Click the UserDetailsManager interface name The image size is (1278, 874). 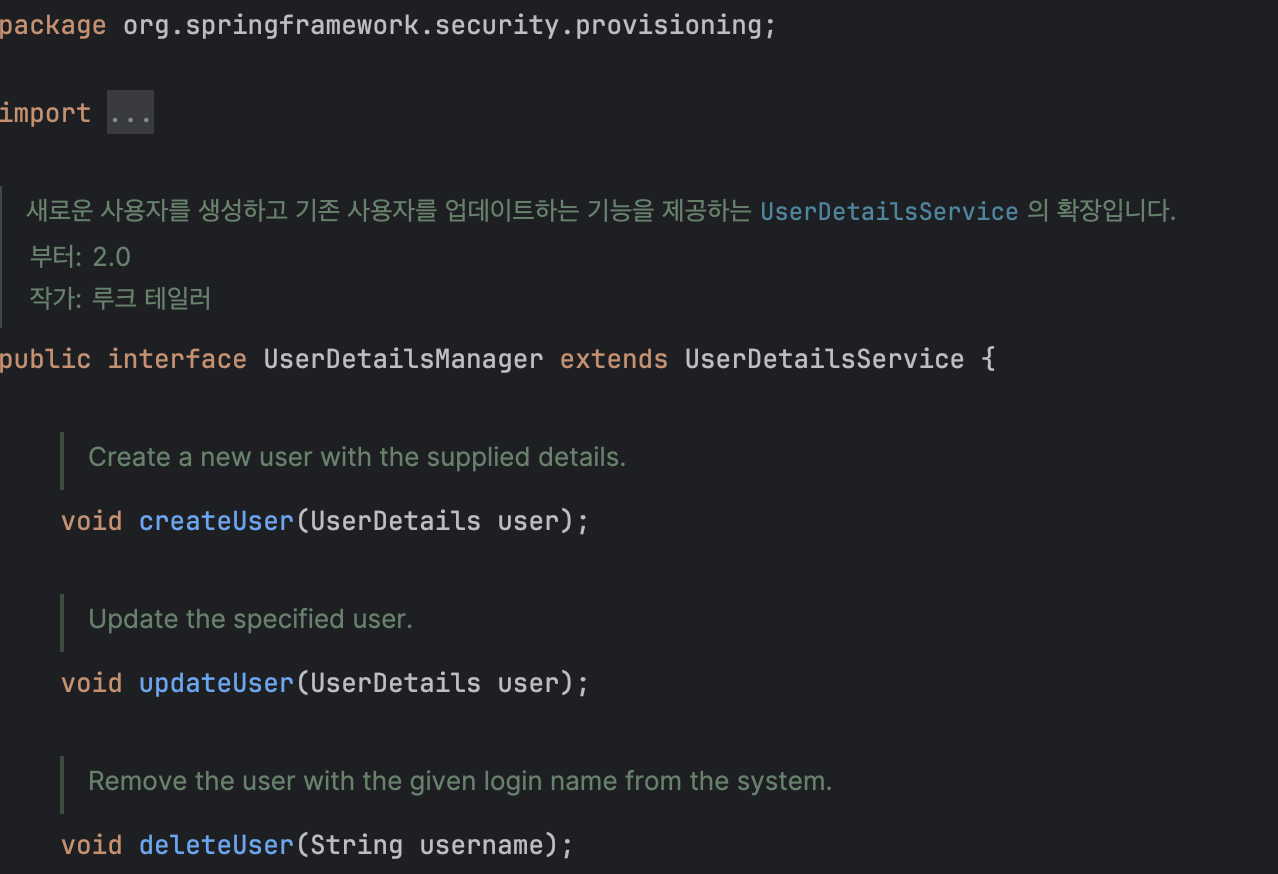click(403, 359)
